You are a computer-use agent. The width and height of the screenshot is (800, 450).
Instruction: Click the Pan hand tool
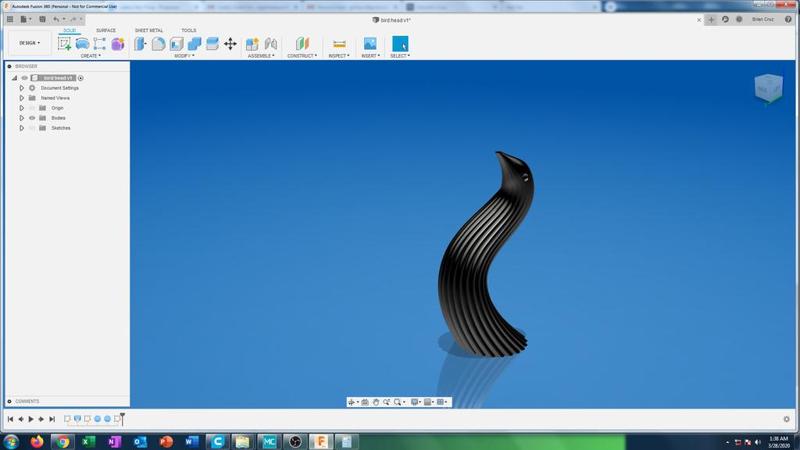coord(376,402)
